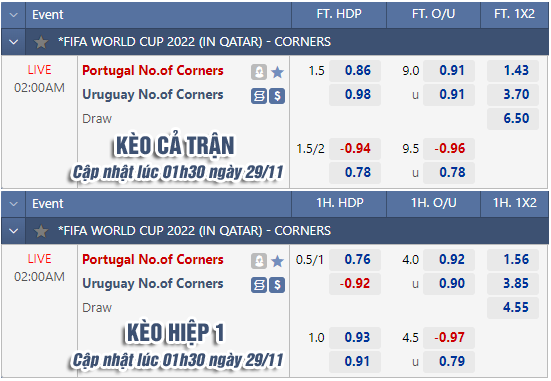Select the 1H. O/U column header
The width and height of the screenshot is (551, 381).
pos(434,203)
